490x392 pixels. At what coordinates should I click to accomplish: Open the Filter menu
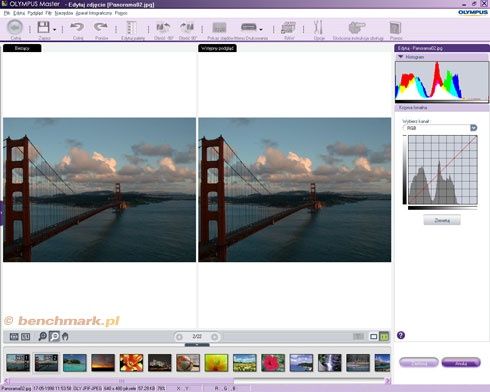pyautogui.click(x=49, y=13)
